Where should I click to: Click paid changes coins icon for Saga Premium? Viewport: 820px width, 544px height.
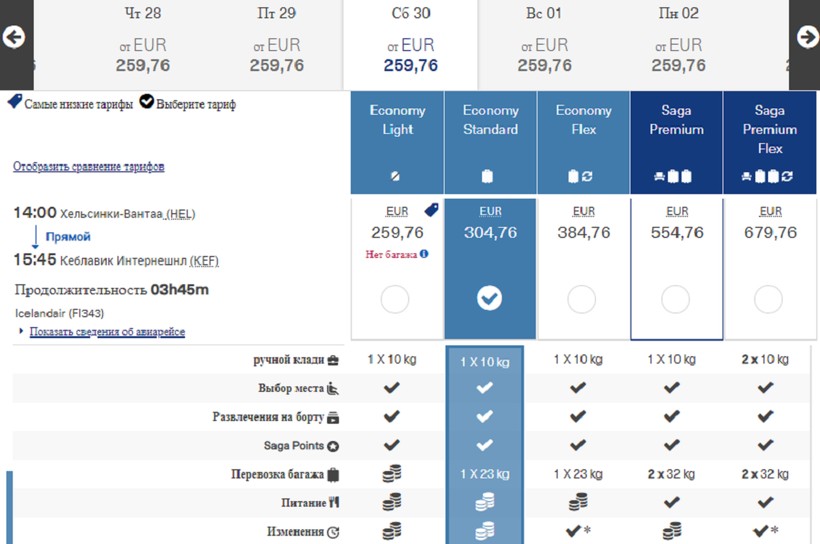click(673, 531)
